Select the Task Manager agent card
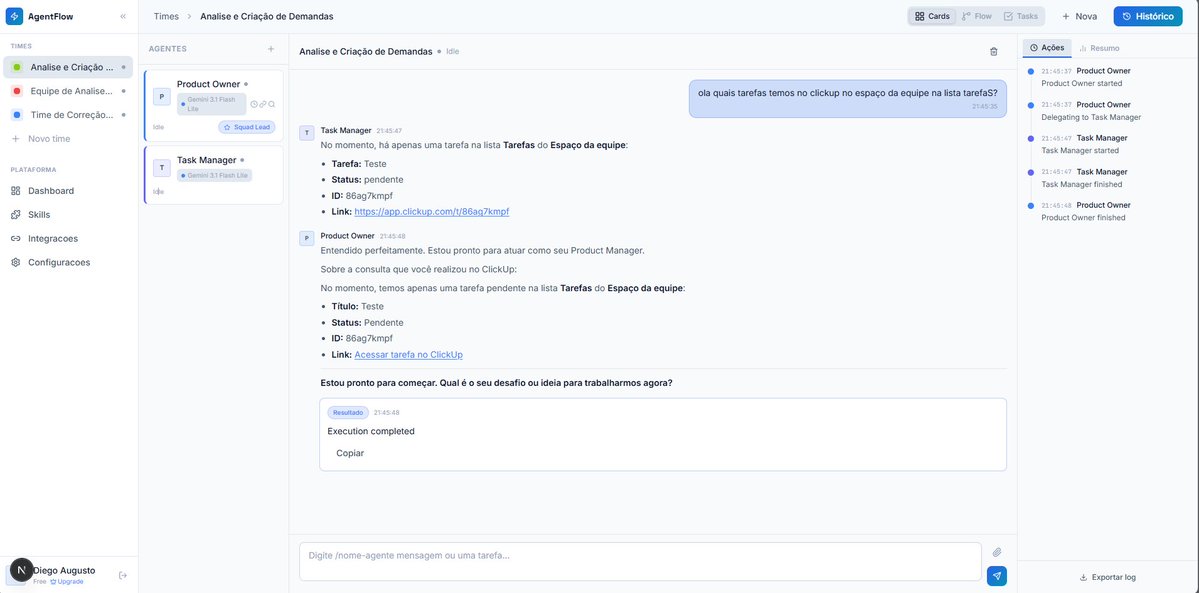The height and width of the screenshot is (593, 1199). point(213,175)
